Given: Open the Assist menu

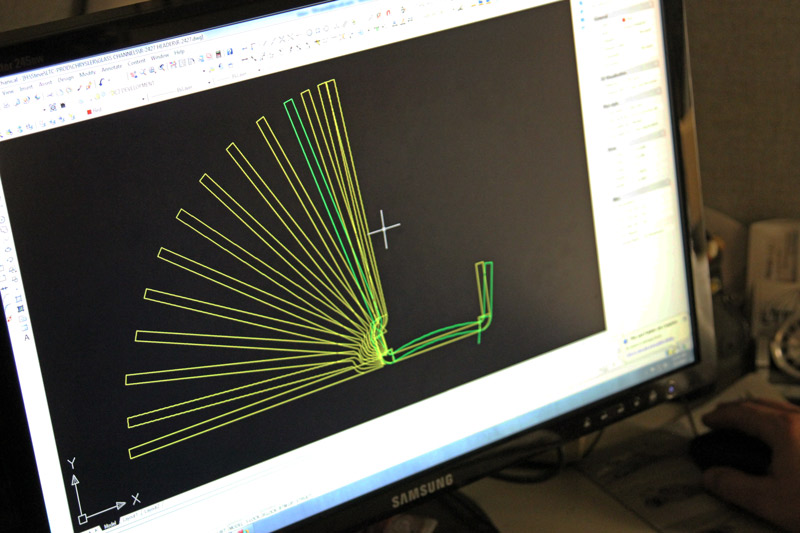Looking at the screenshot, I should [45, 83].
